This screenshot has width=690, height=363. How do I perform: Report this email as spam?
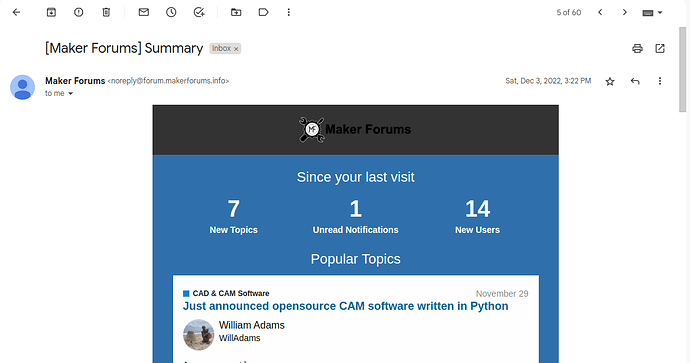(x=79, y=12)
